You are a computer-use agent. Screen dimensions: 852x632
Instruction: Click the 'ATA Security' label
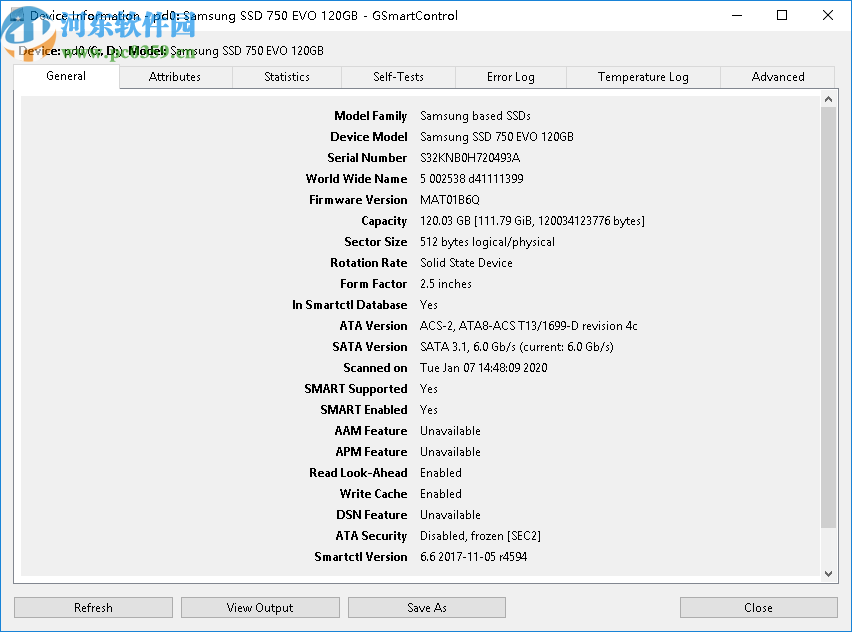click(371, 536)
